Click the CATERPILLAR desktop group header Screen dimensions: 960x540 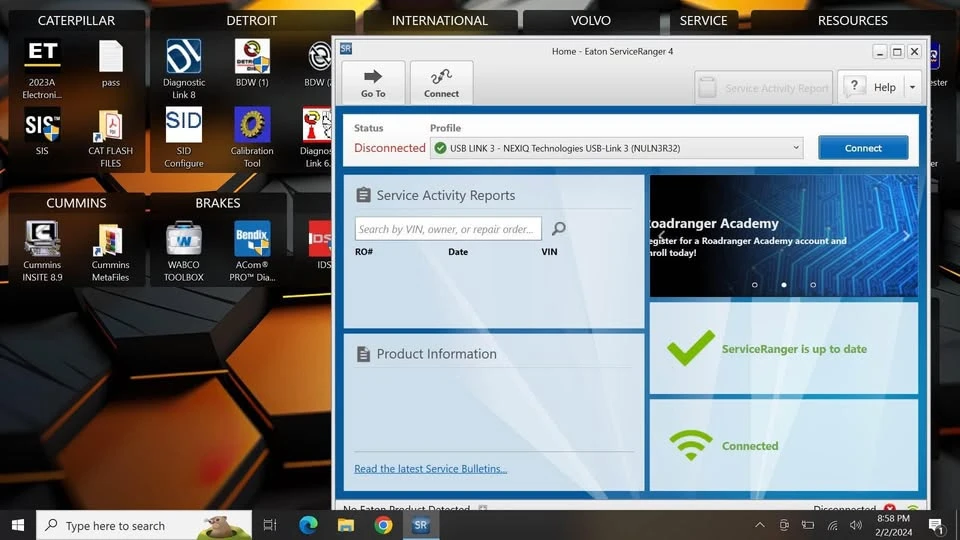pyautogui.click(x=77, y=20)
